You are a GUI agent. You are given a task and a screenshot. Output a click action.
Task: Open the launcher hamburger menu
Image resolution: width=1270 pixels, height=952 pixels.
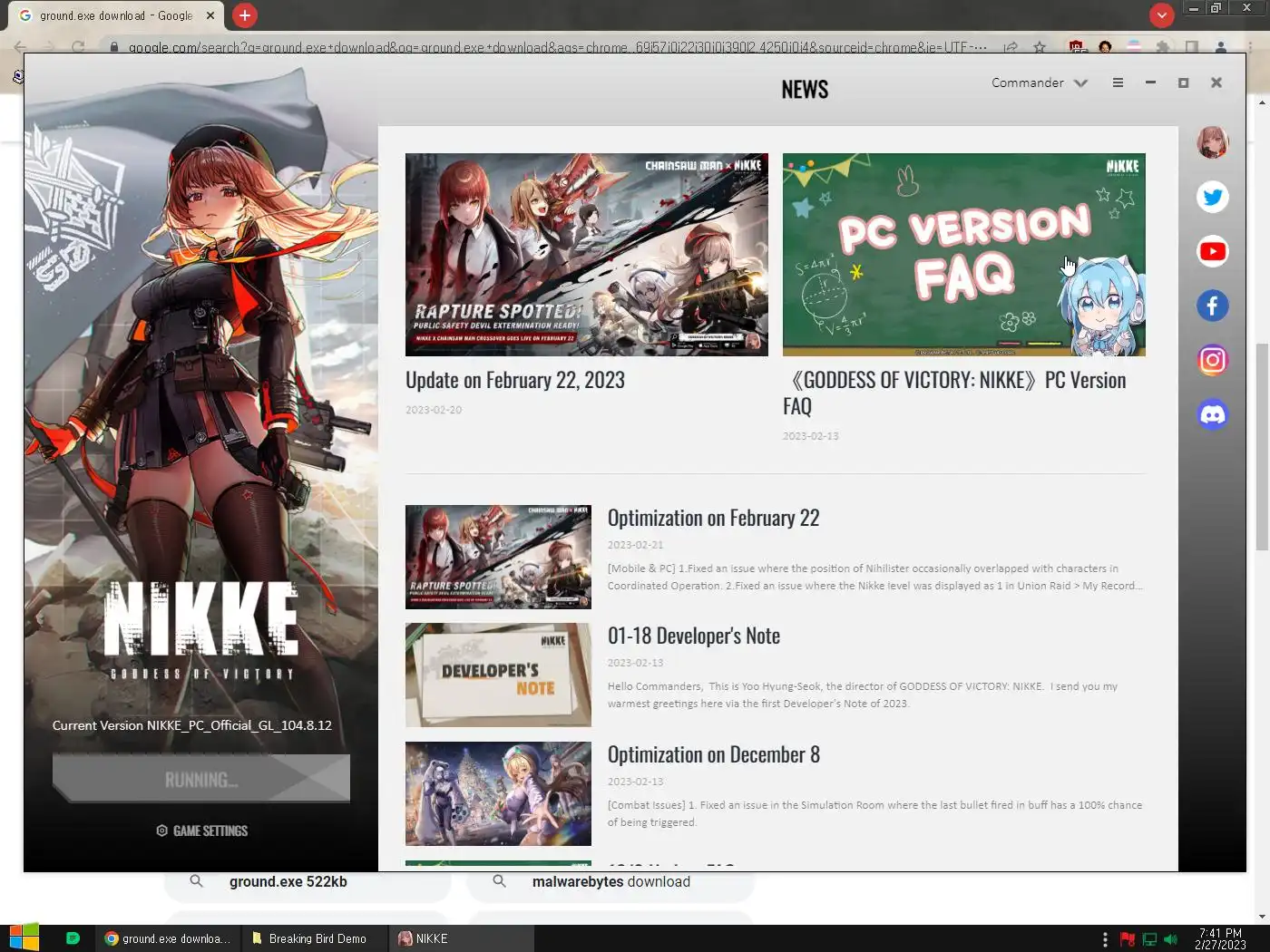1118,83
